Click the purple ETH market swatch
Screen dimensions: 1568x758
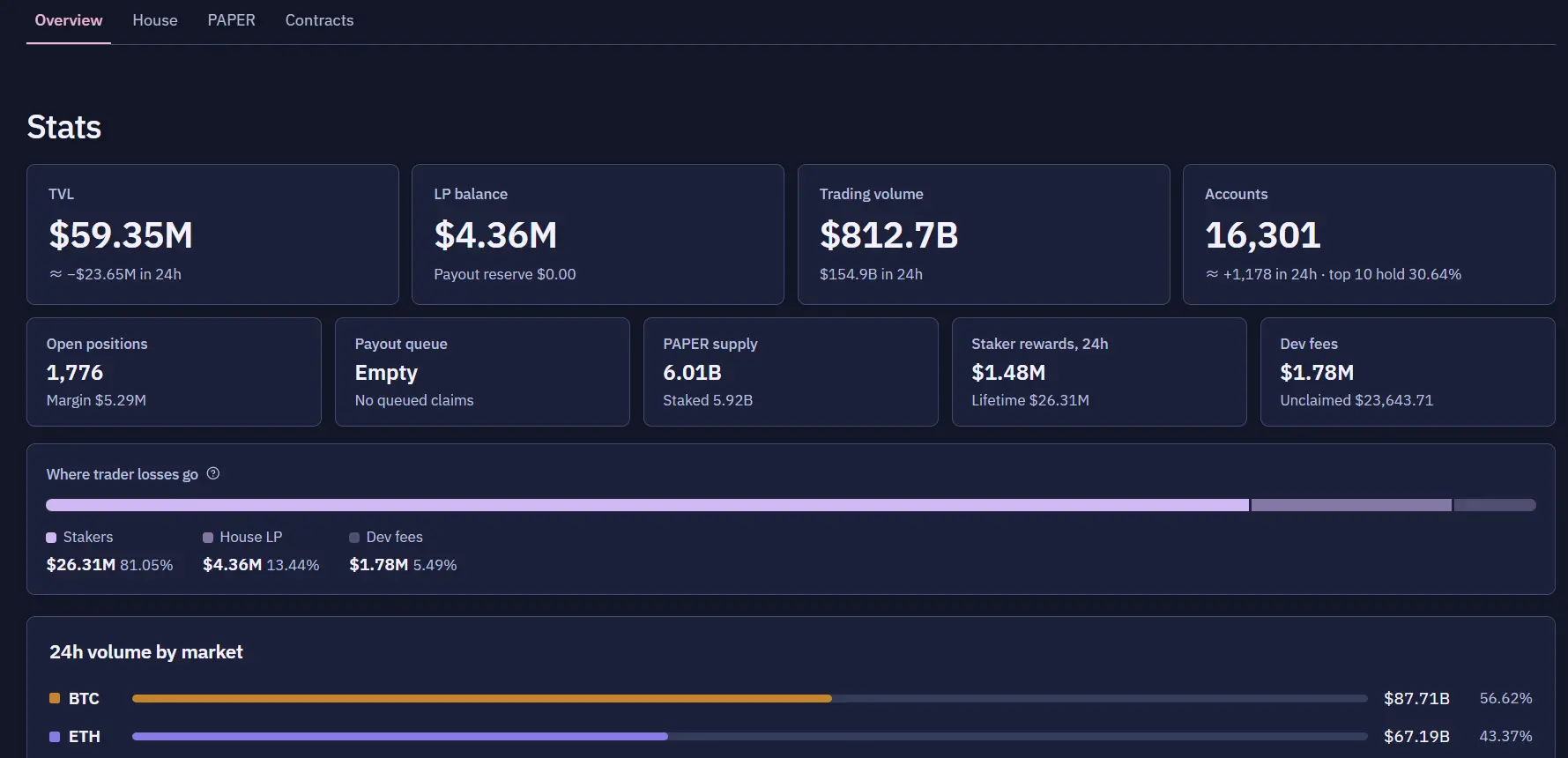coord(55,736)
